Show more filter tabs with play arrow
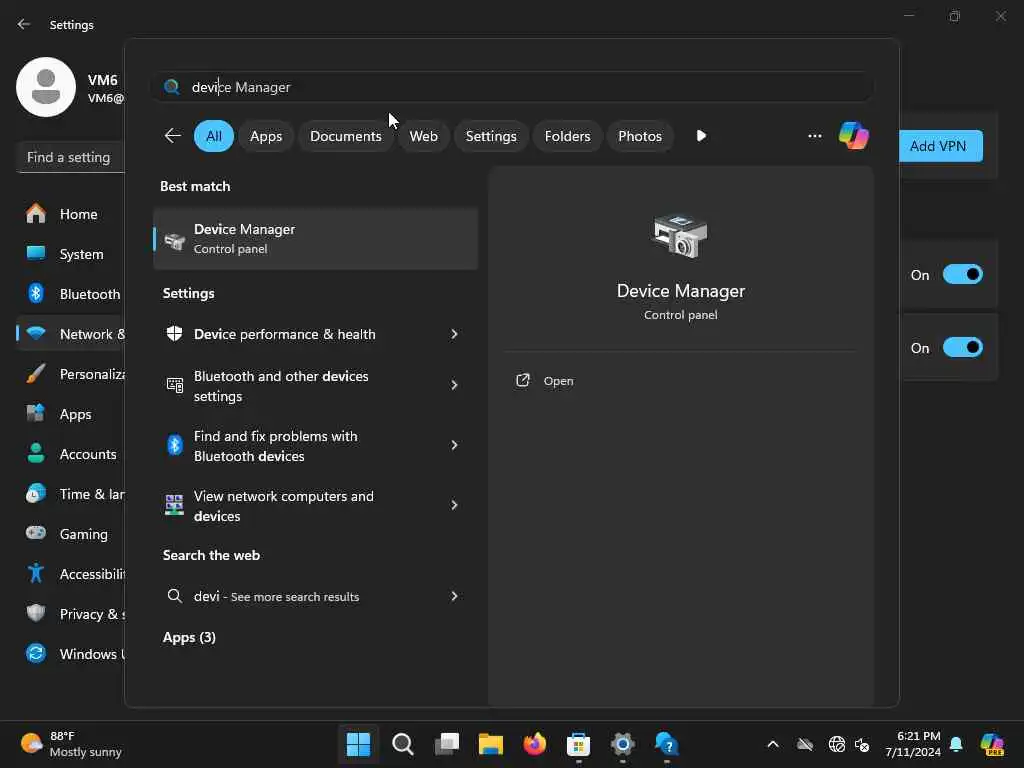Viewport: 1024px width, 768px height. 701,136
